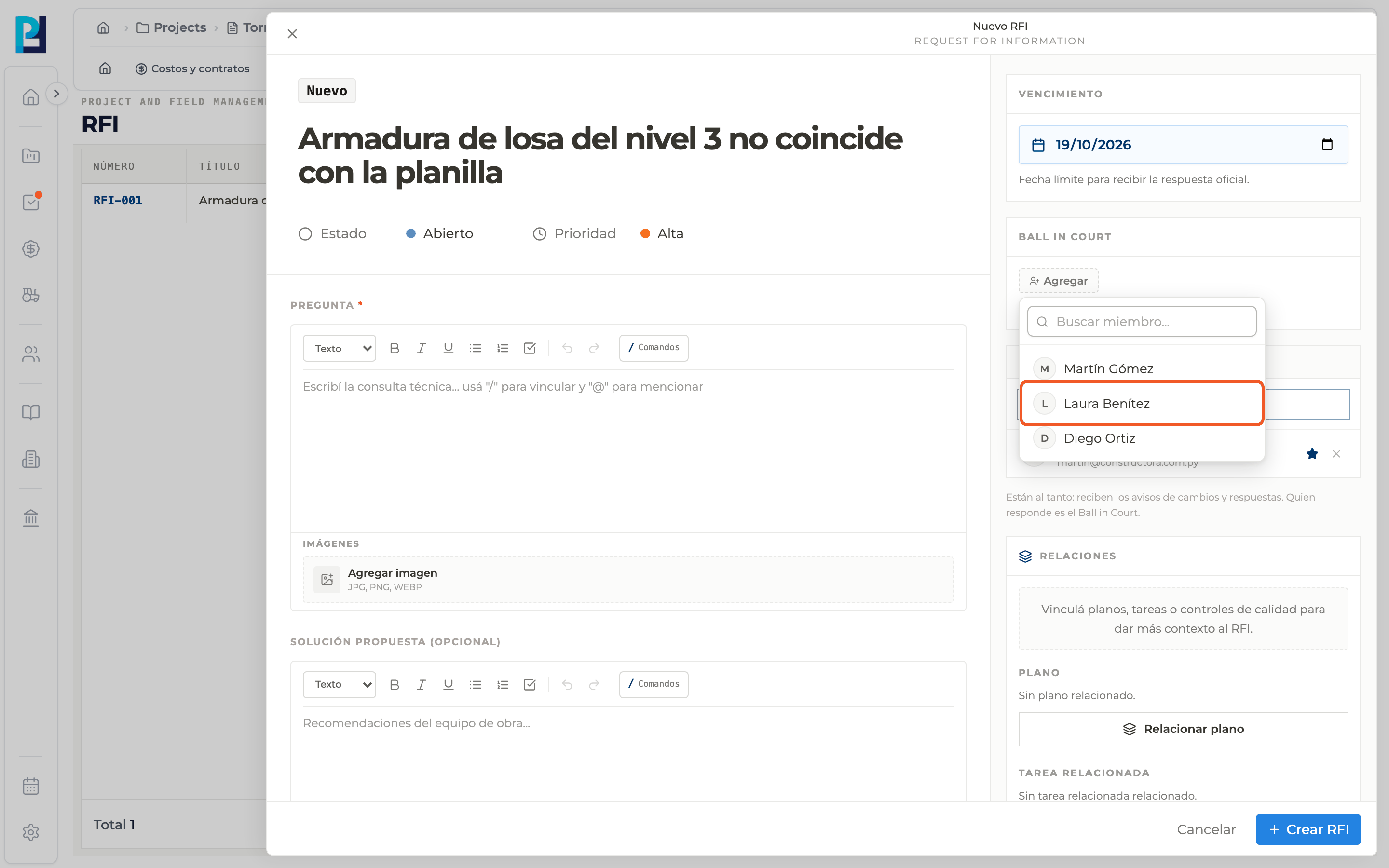Redo in the Pregunta editor toolbar
The width and height of the screenshot is (1389, 868).
(x=594, y=348)
